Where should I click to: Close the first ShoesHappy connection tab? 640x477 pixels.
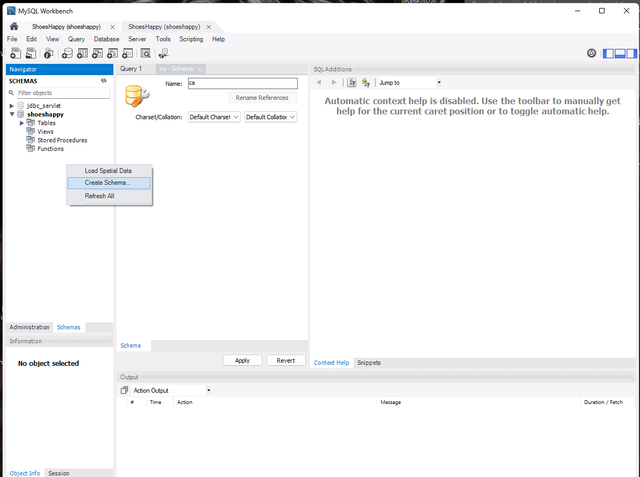coord(113,27)
